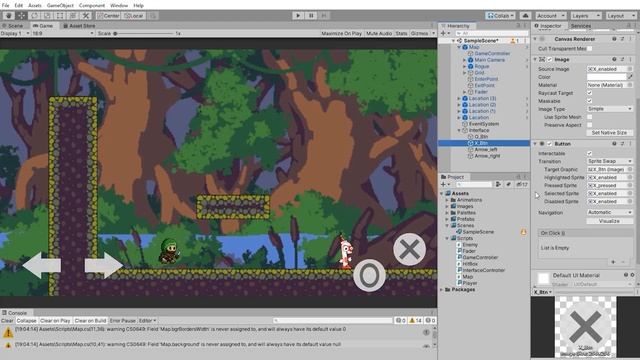Toggle the Button component enabled checkbox
The image size is (640, 360).
pyautogui.click(x=550, y=144)
